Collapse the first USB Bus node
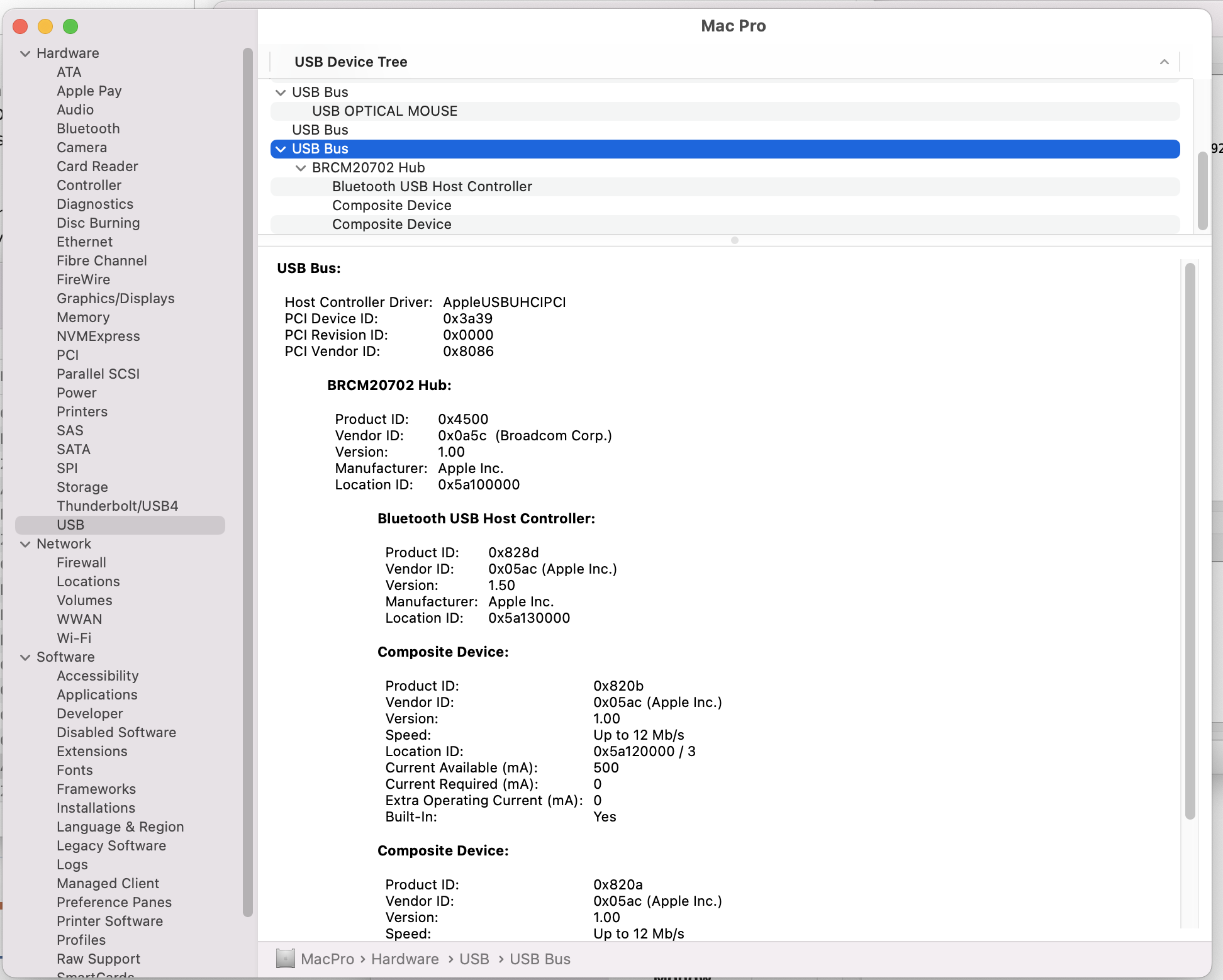Viewport: 1223px width, 980px height. tap(281, 92)
